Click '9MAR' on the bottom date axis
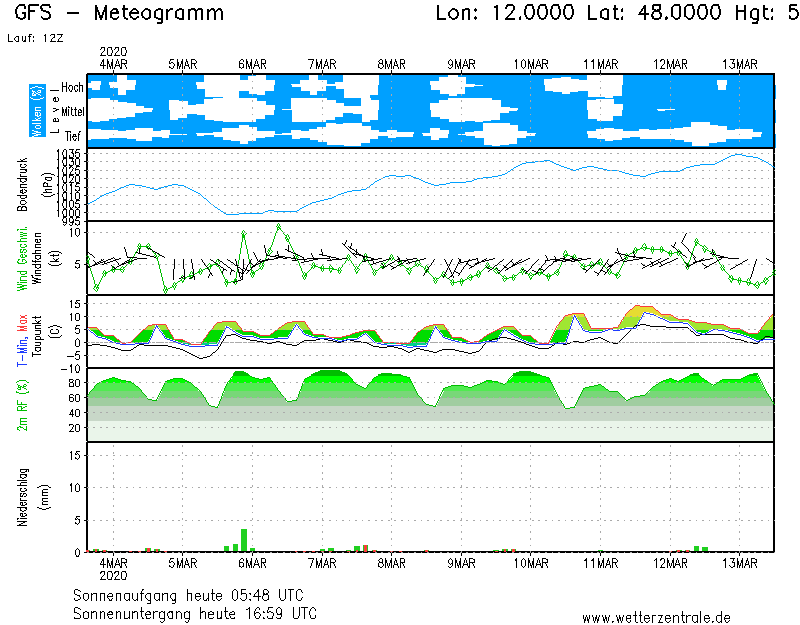 click(x=461, y=564)
